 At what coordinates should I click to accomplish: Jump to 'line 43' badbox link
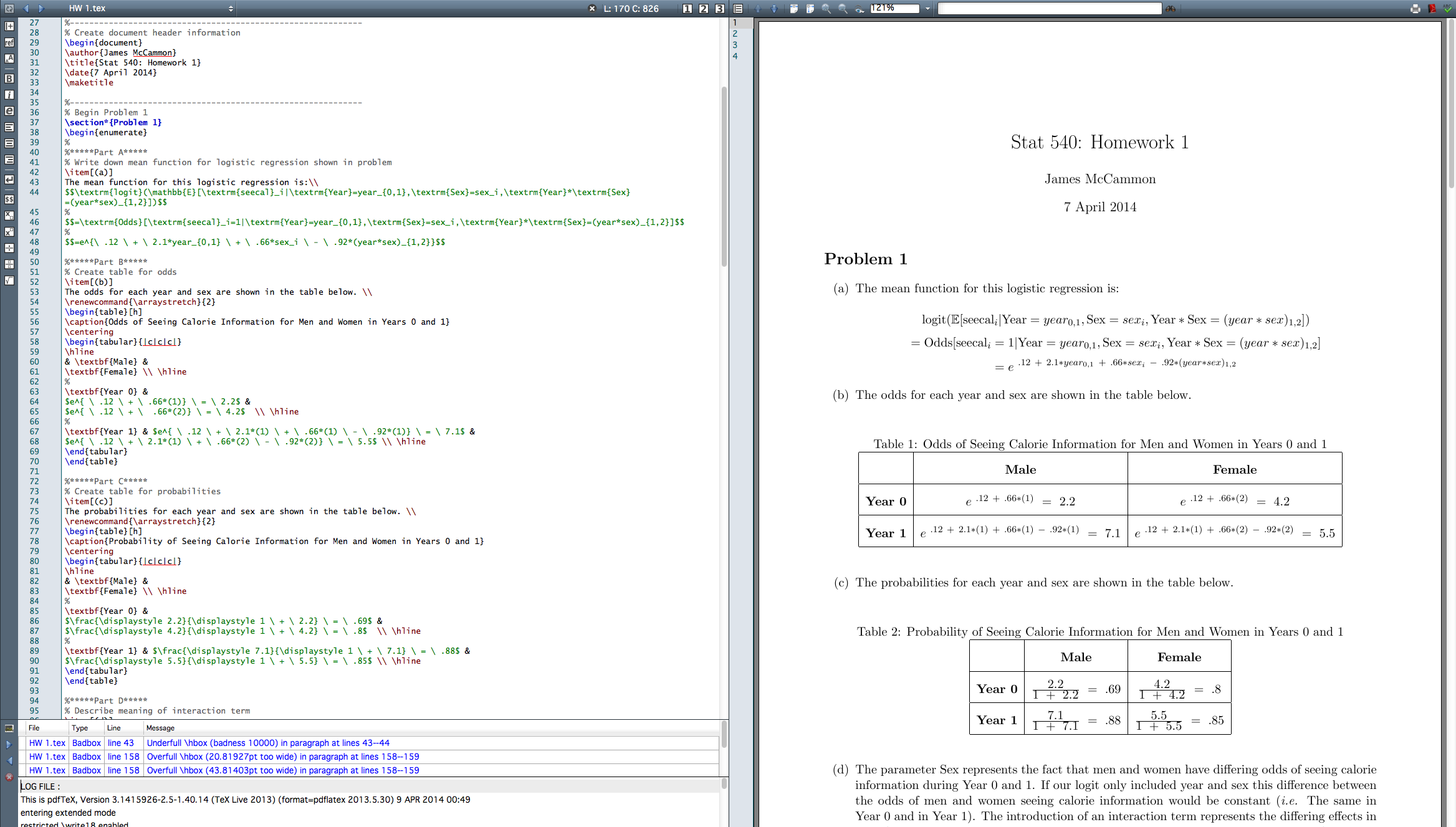click(121, 743)
